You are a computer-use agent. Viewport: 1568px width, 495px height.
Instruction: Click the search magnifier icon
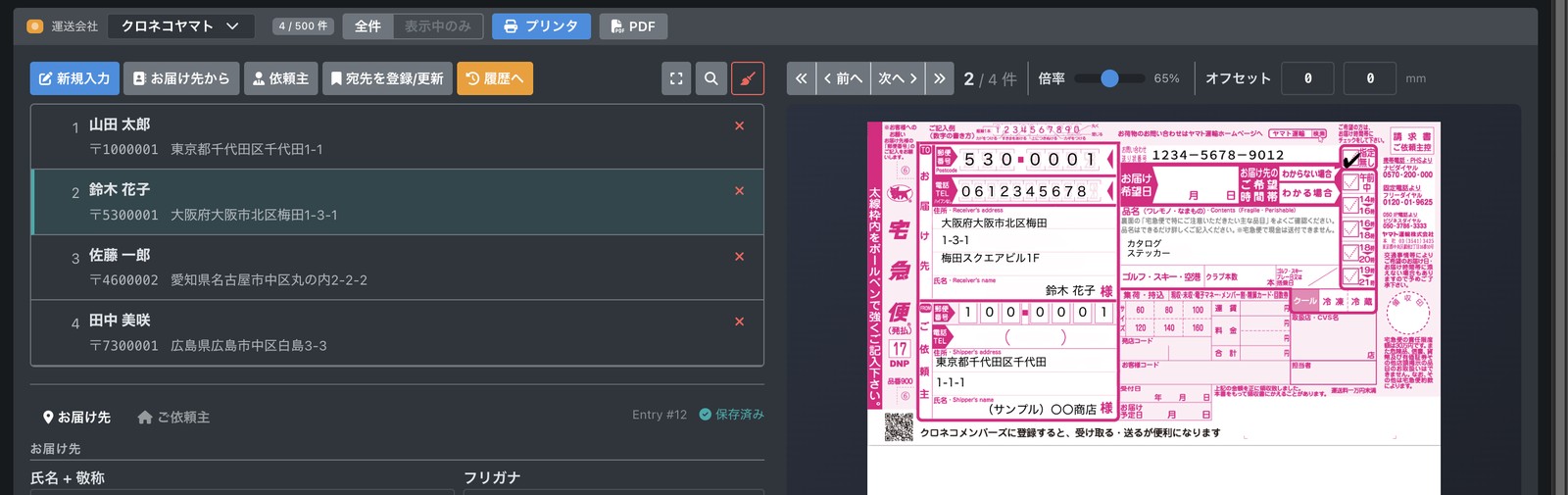pyautogui.click(x=711, y=78)
